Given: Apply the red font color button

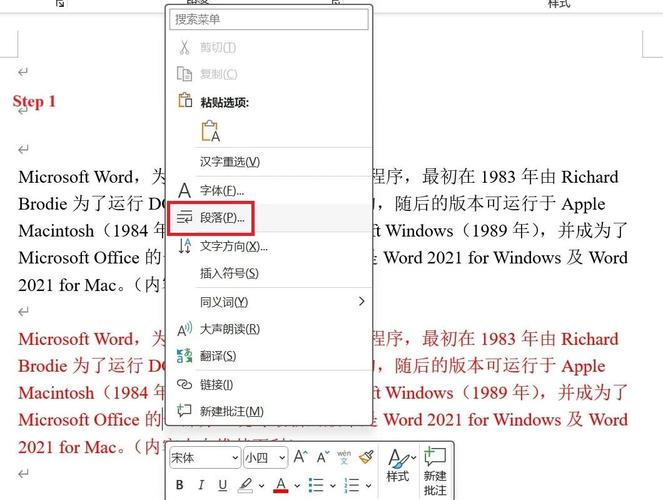Looking at the screenshot, I should pos(281,485).
